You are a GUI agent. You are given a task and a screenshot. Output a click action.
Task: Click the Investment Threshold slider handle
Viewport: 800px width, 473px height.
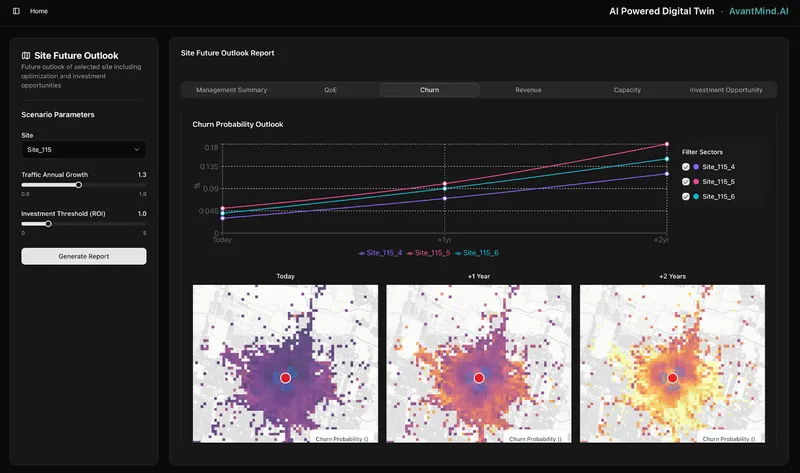(x=48, y=223)
